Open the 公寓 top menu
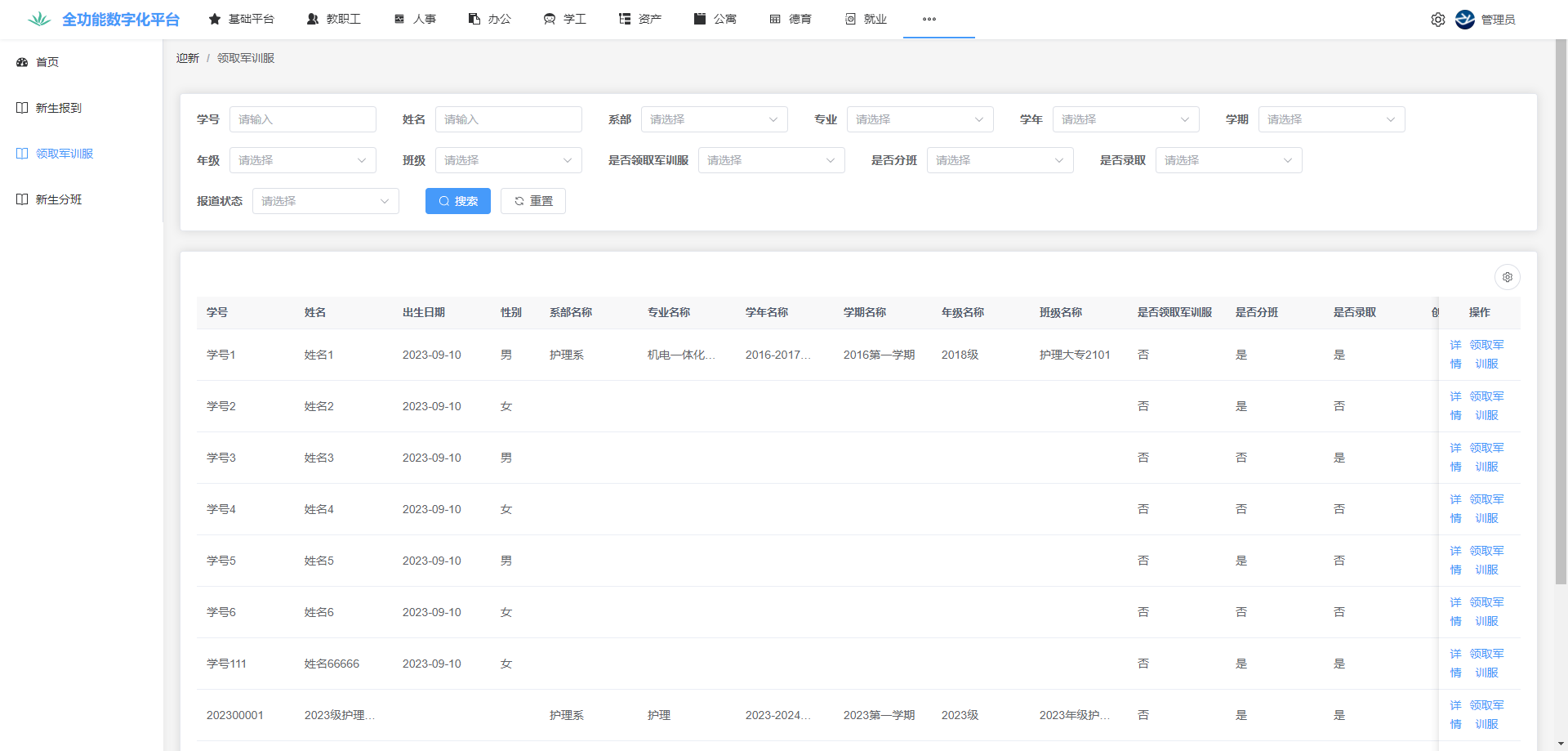This screenshot has width=1568, height=751. pos(715,19)
